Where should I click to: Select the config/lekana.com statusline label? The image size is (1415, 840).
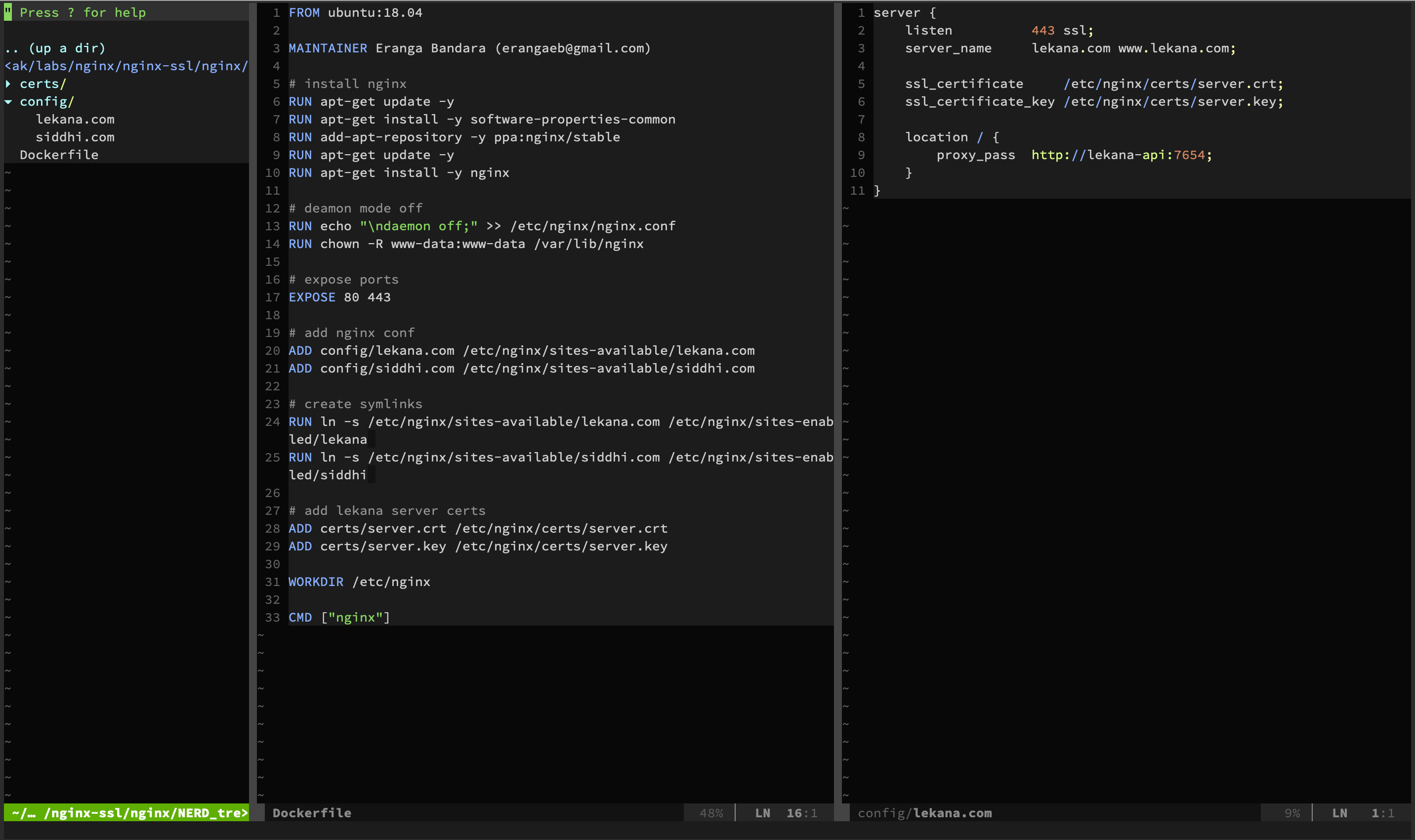(924, 813)
